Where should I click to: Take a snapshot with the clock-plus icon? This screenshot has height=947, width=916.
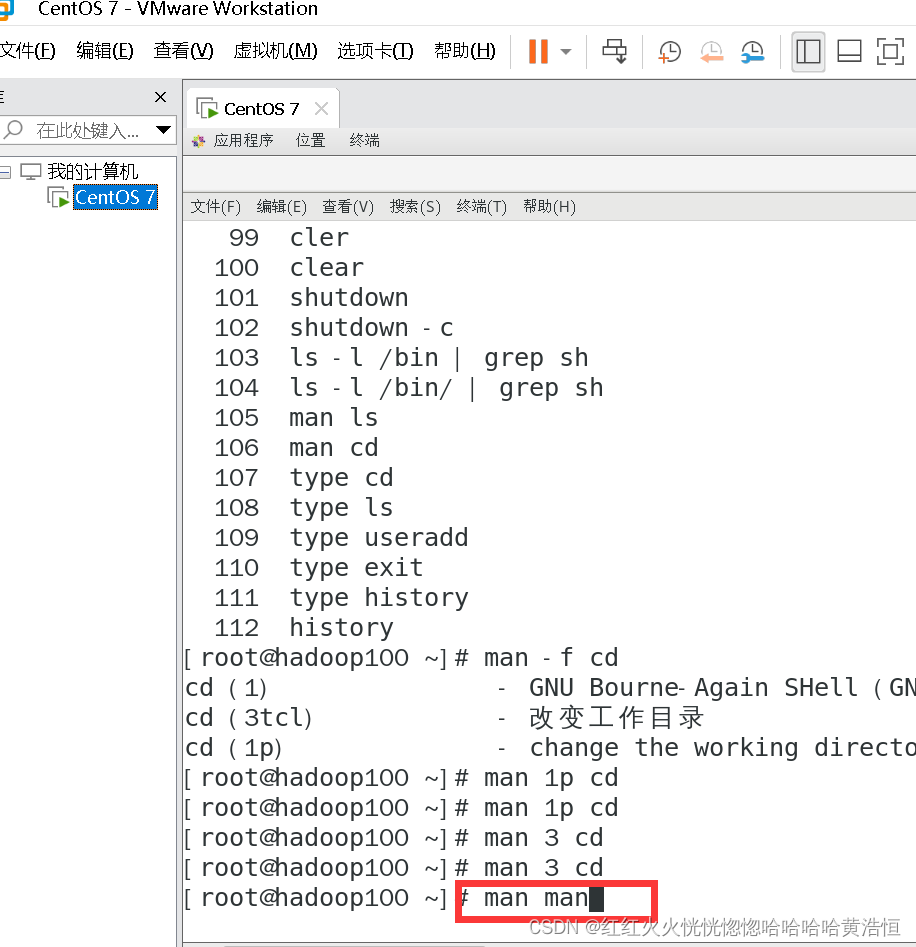pyautogui.click(x=669, y=52)
